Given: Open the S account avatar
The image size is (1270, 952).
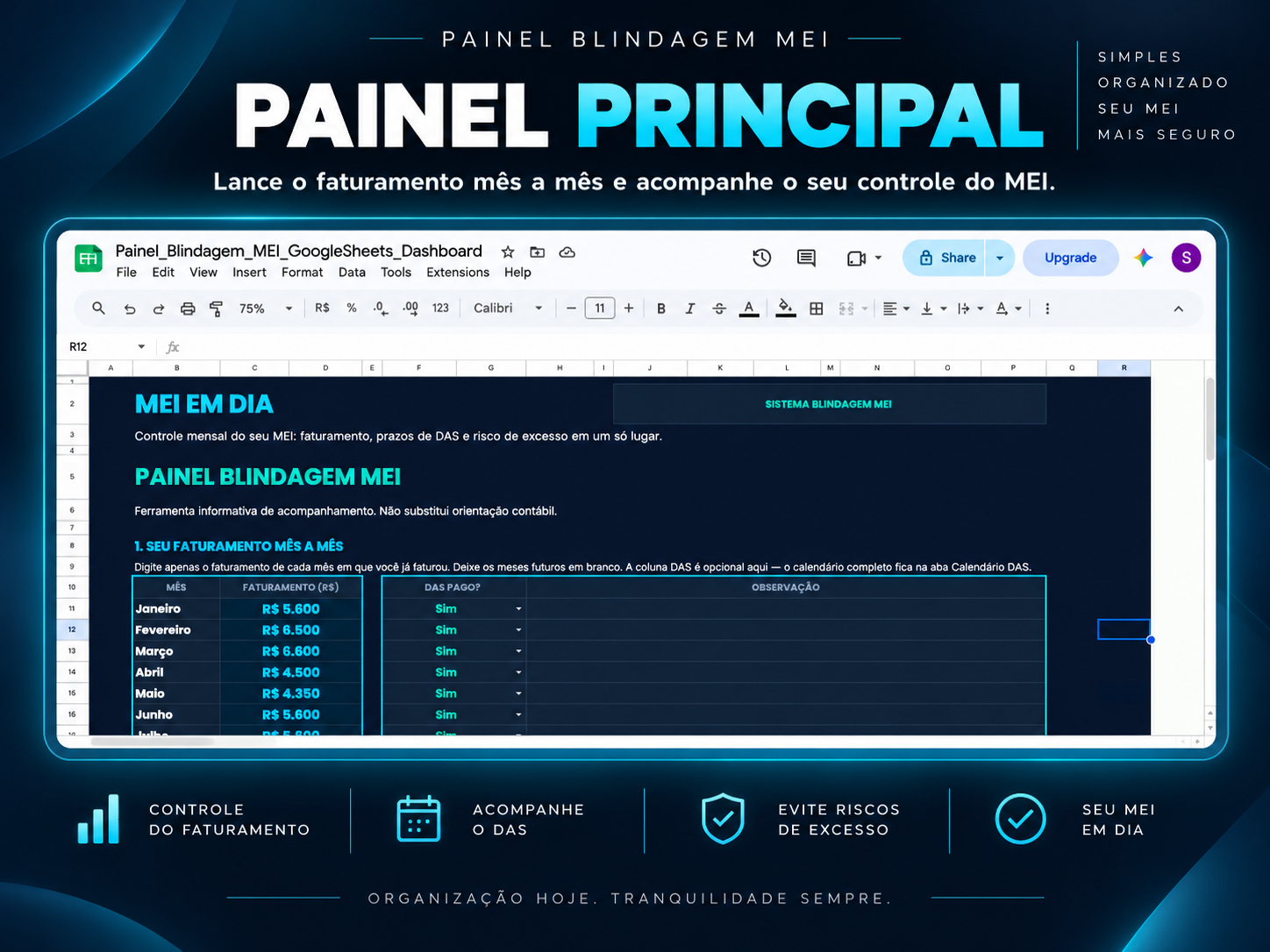Looking at the screenshot, I should click(1186, 258).
